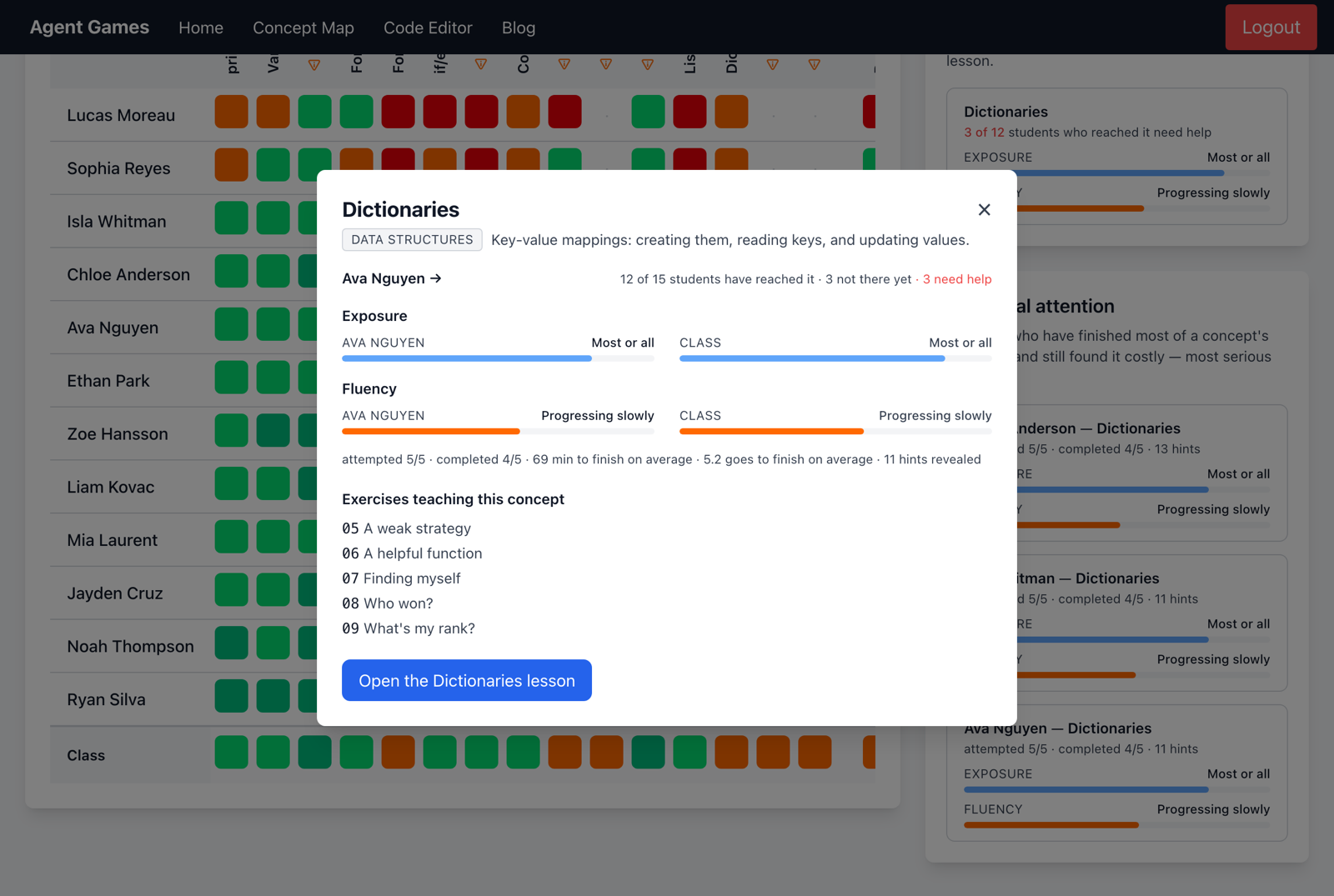Follow the Ava Nguyen arrow link
Screen dimensions: 1334x896
pyautogui.click(x=392, y=278)
